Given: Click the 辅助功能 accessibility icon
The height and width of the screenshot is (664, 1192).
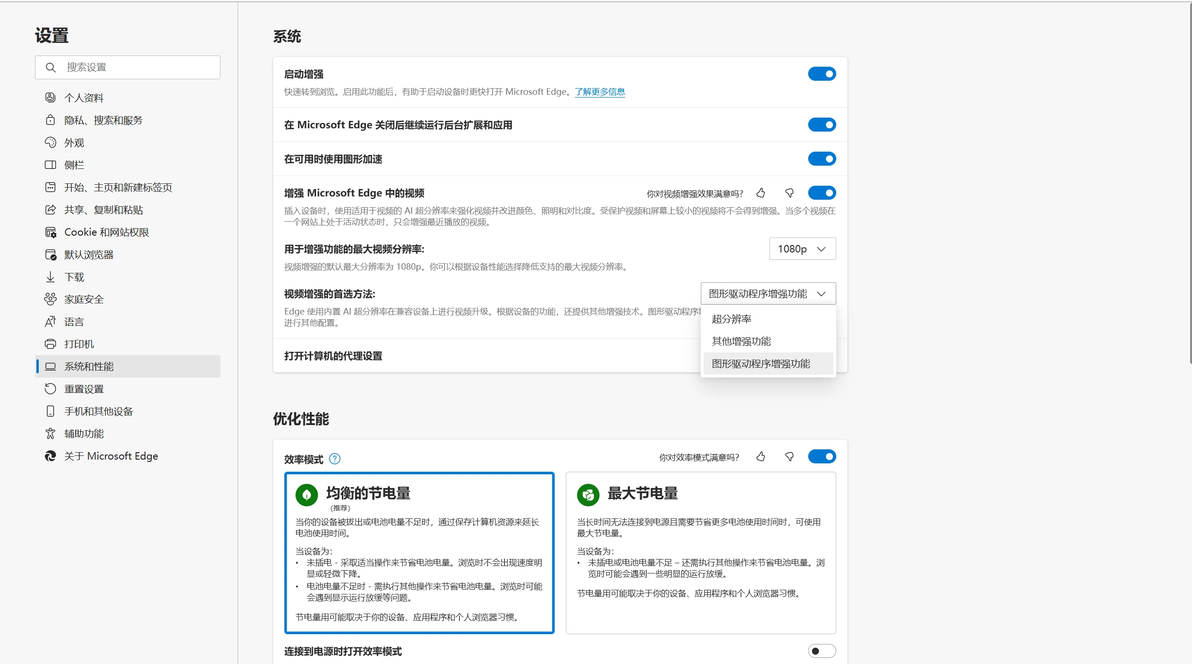Looking at the screenshot, I should (50, 434).
